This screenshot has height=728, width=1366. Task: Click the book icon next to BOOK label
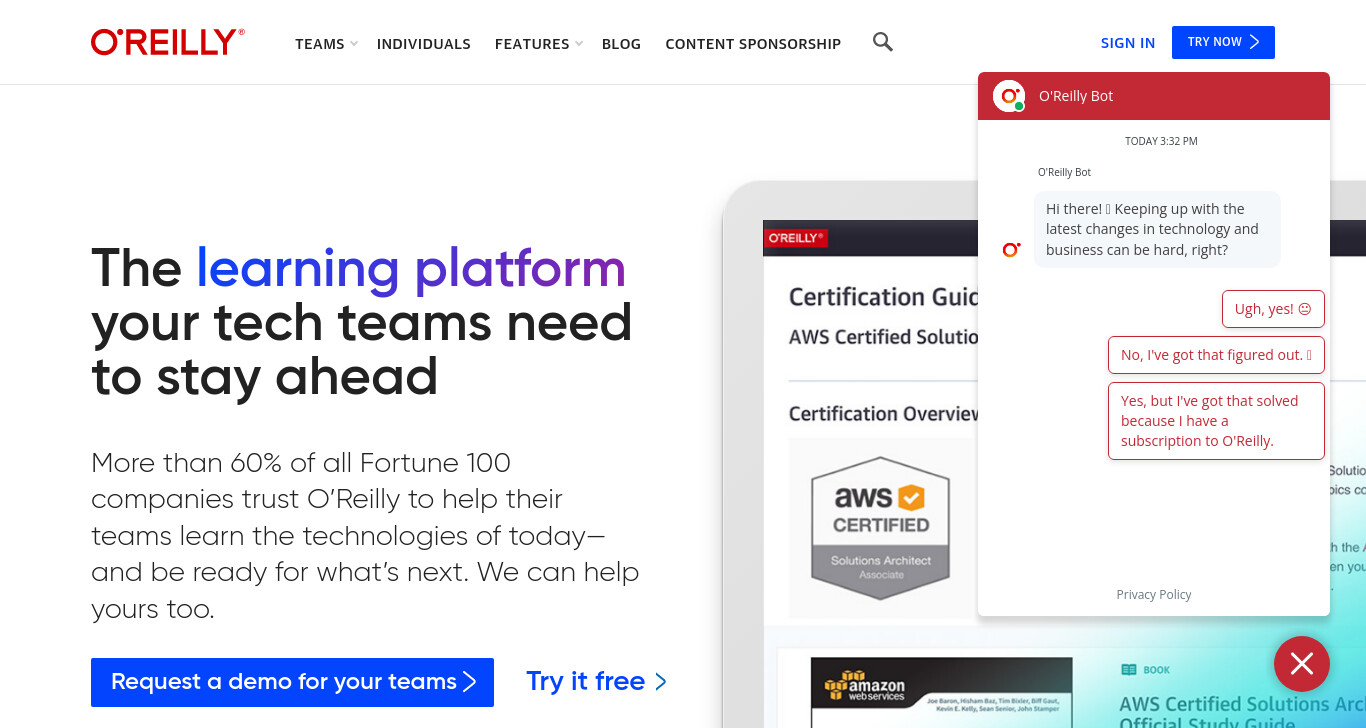[1128, 670]
